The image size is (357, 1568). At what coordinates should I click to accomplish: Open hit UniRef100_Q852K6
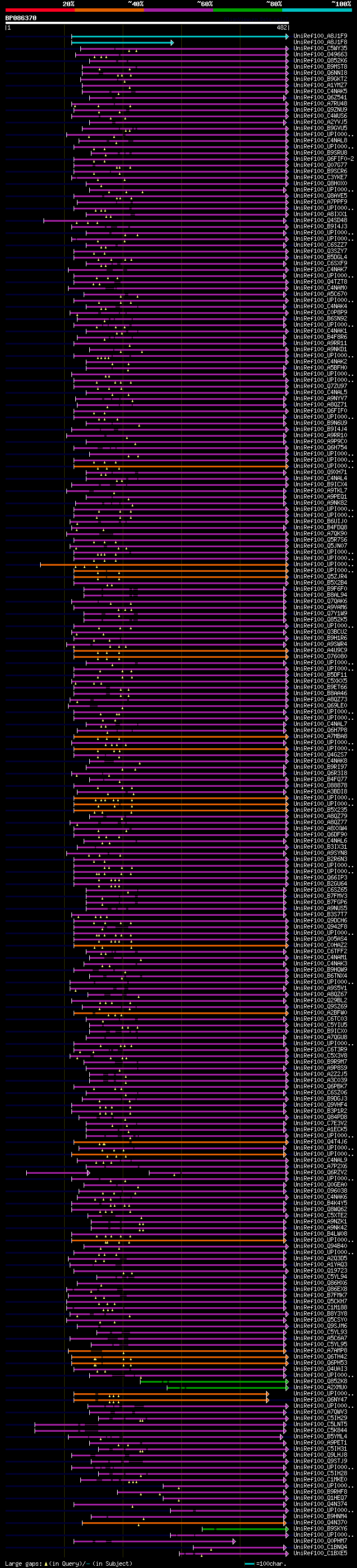pyautogui.click(x=320, y=60)
